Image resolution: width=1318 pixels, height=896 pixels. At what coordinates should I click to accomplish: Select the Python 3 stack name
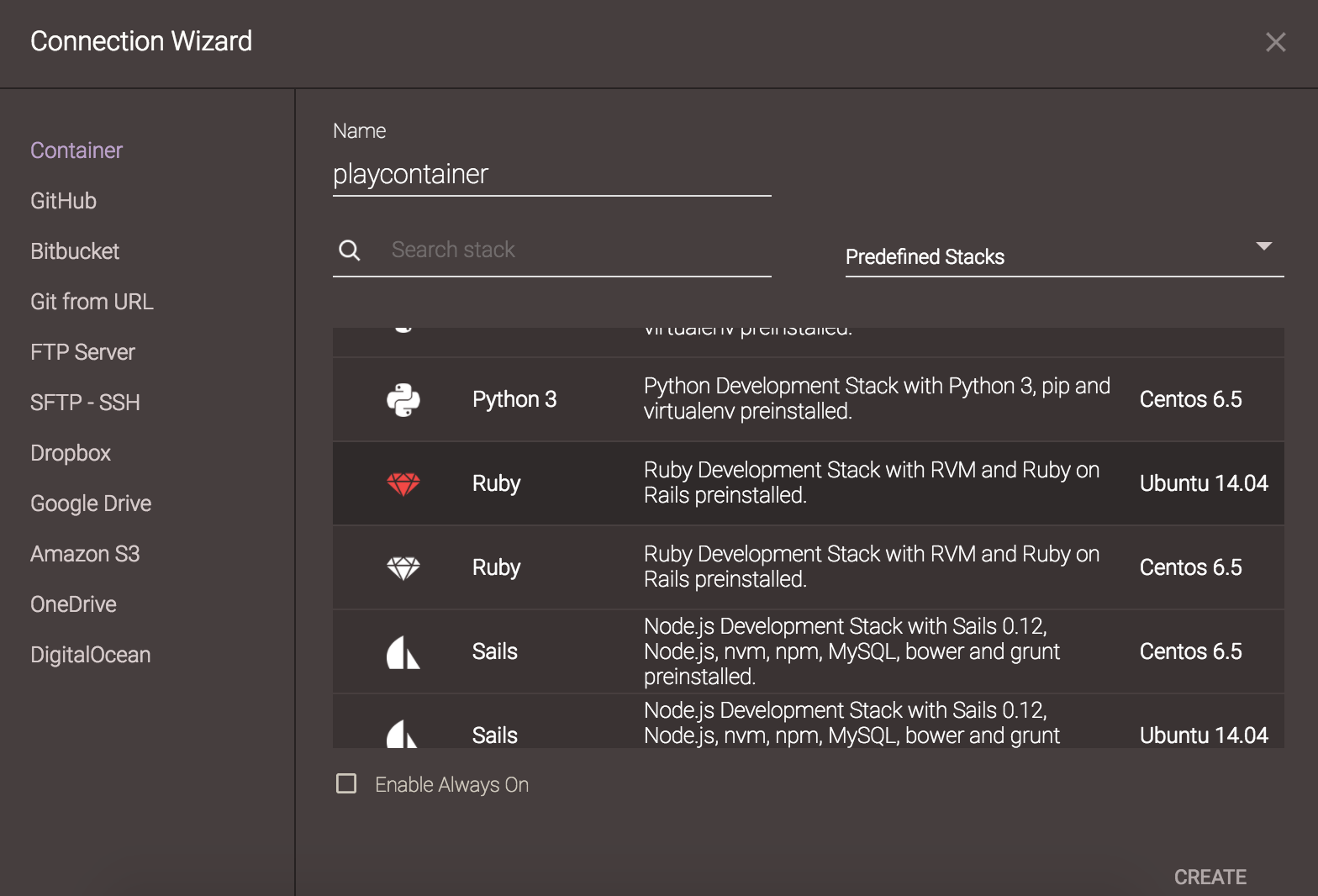pyautogui.click(x=514, y=399)
